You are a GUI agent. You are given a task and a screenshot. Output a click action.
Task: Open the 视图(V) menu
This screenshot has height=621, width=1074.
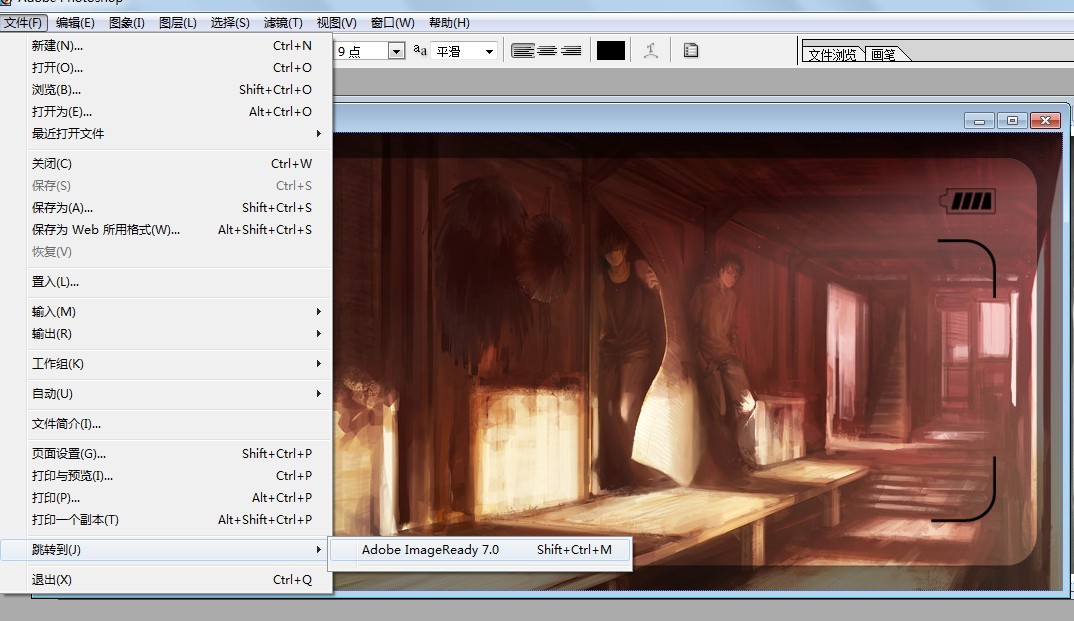click(x=336, y=23)
